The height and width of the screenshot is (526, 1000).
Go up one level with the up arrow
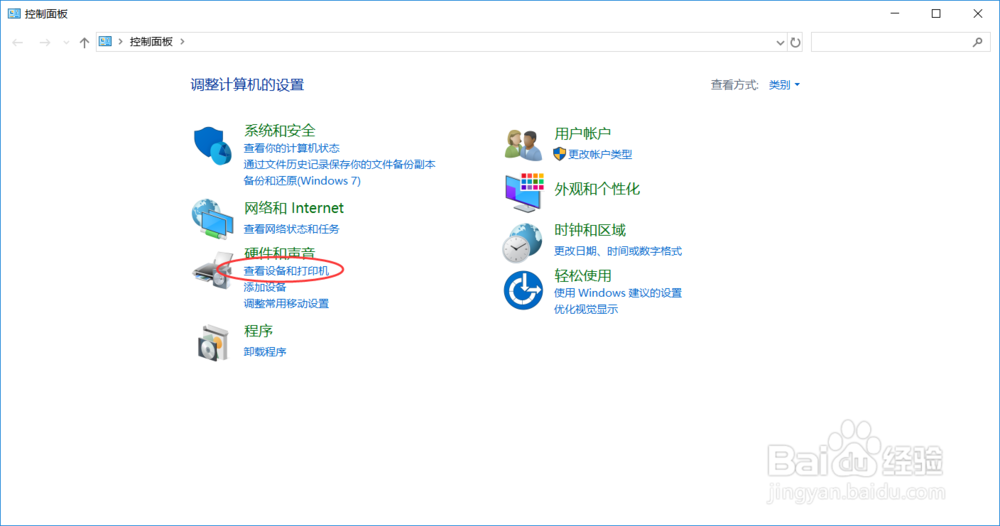84,42
